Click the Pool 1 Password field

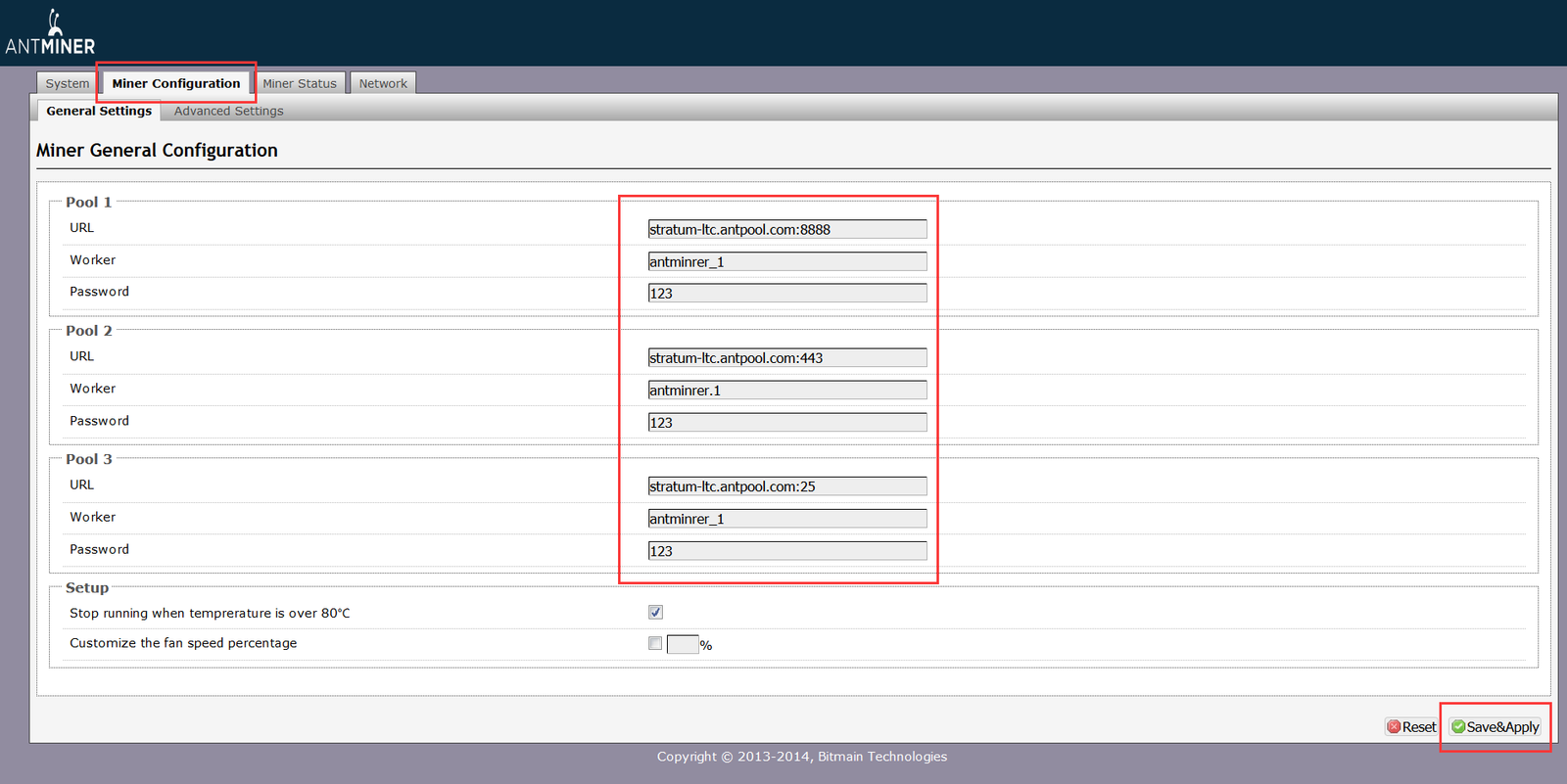(787, 293)
